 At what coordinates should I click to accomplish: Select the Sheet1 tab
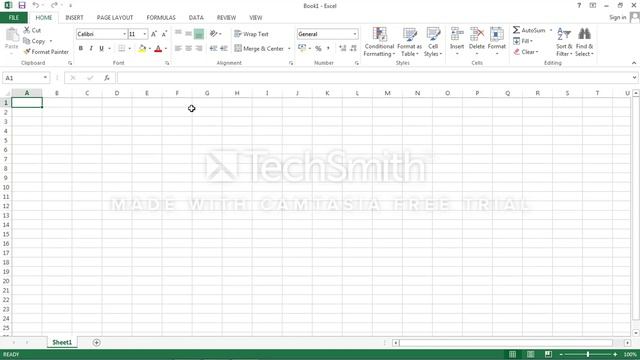click(62, 342)
